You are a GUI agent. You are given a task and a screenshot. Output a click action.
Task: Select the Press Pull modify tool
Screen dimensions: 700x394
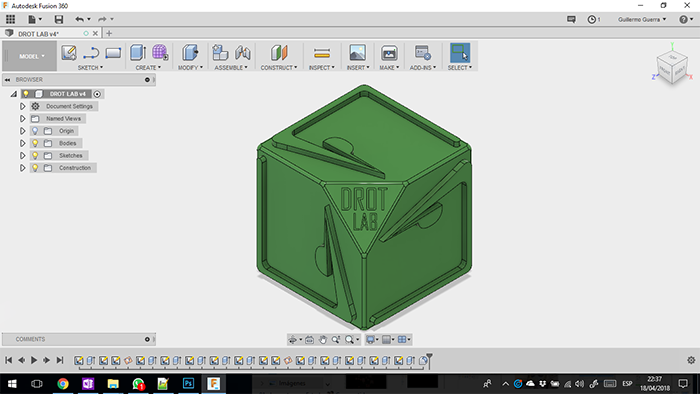click(x=190, y=53)
